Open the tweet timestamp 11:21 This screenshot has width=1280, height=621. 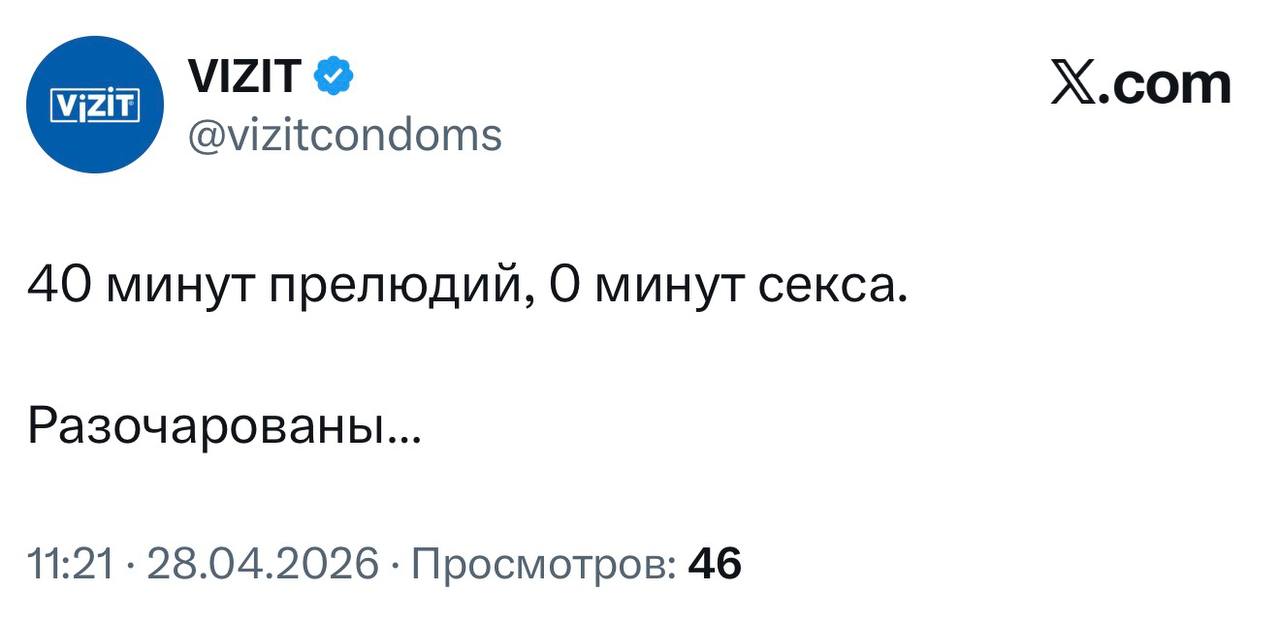click(x=68, y=566)
